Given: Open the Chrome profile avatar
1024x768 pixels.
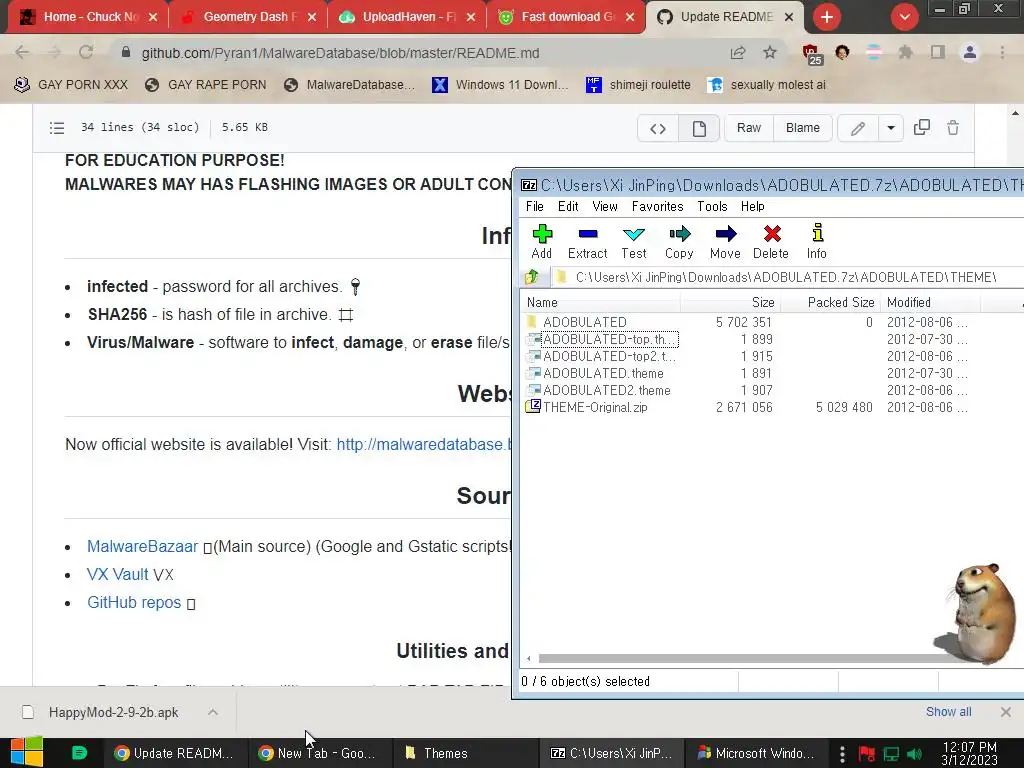Looking at the screenshot, I should tap(970, 52).
